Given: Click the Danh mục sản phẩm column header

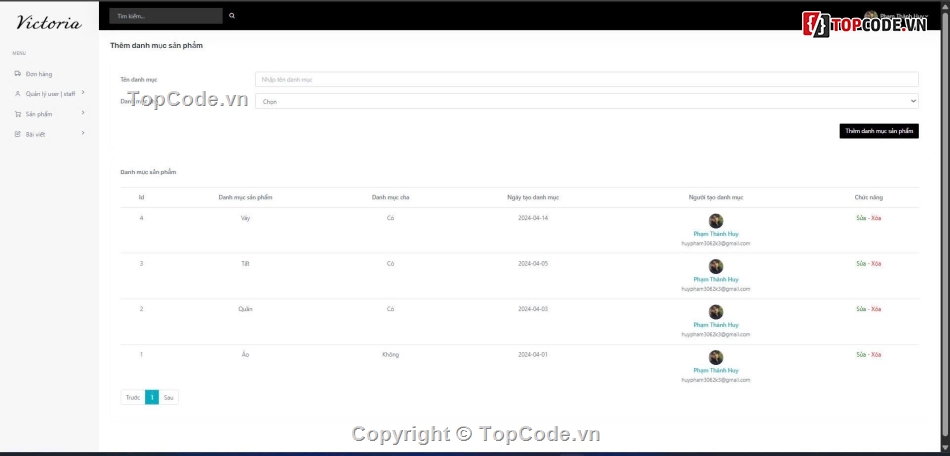Looking at the screenshot, I should point(245,197).
